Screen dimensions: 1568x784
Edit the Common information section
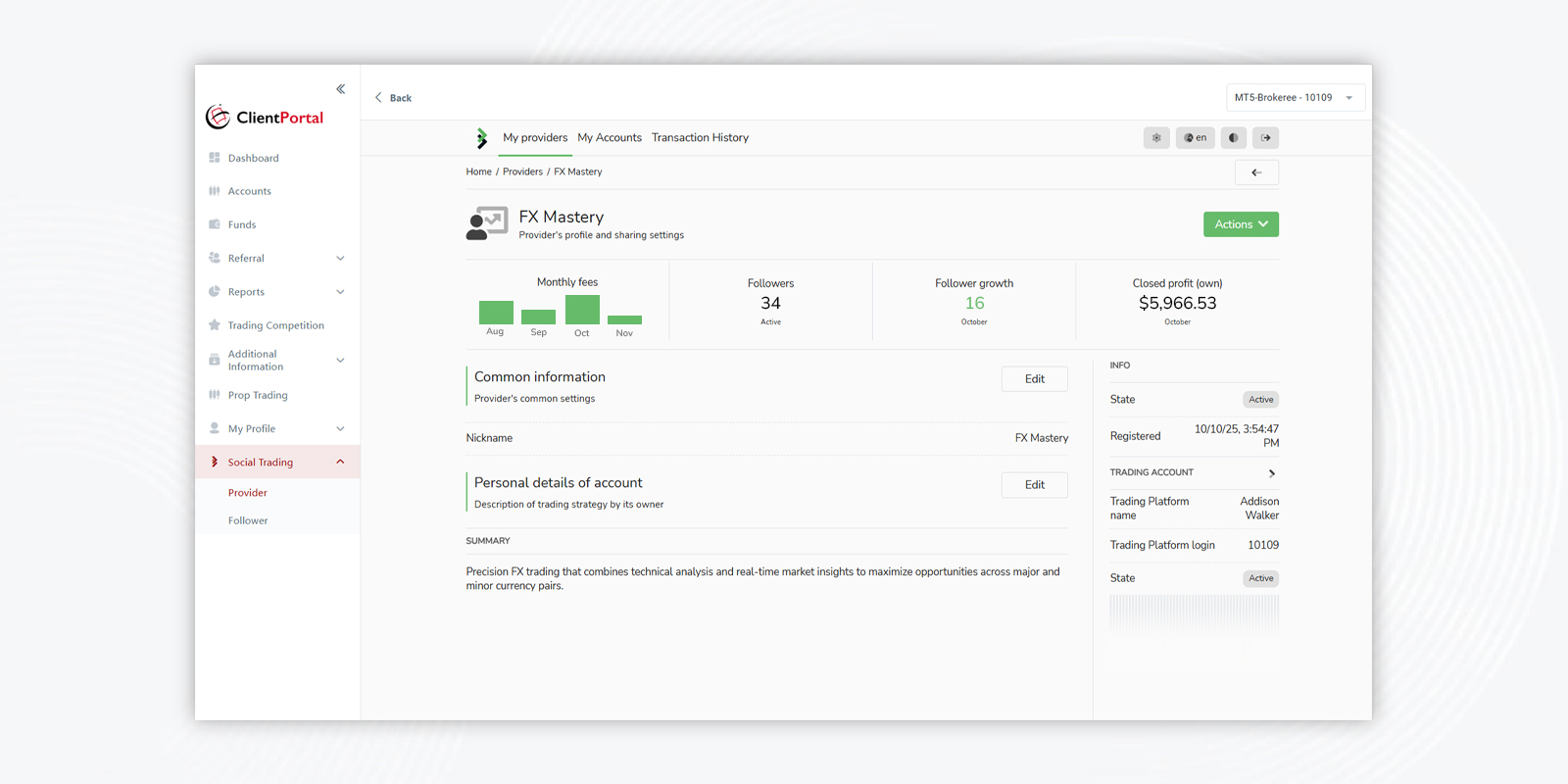coord(1034,379)
